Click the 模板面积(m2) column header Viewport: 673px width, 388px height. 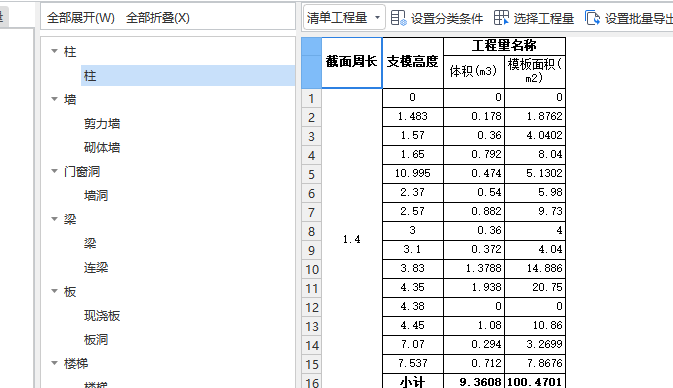pyautogui.click(x=535, y=72)
